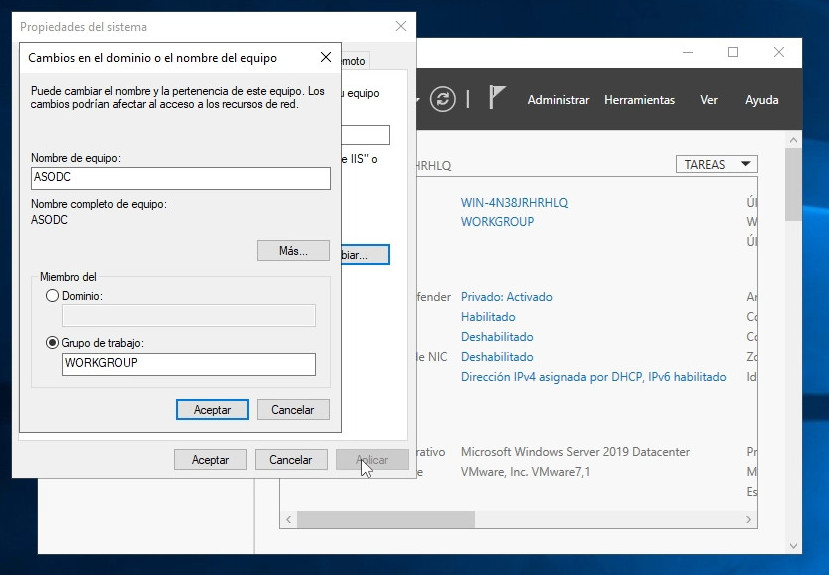Viewport: 829px width, 575px height.
Task: Close the domain changes dialog with X
Action: click(x=325, y=58)
